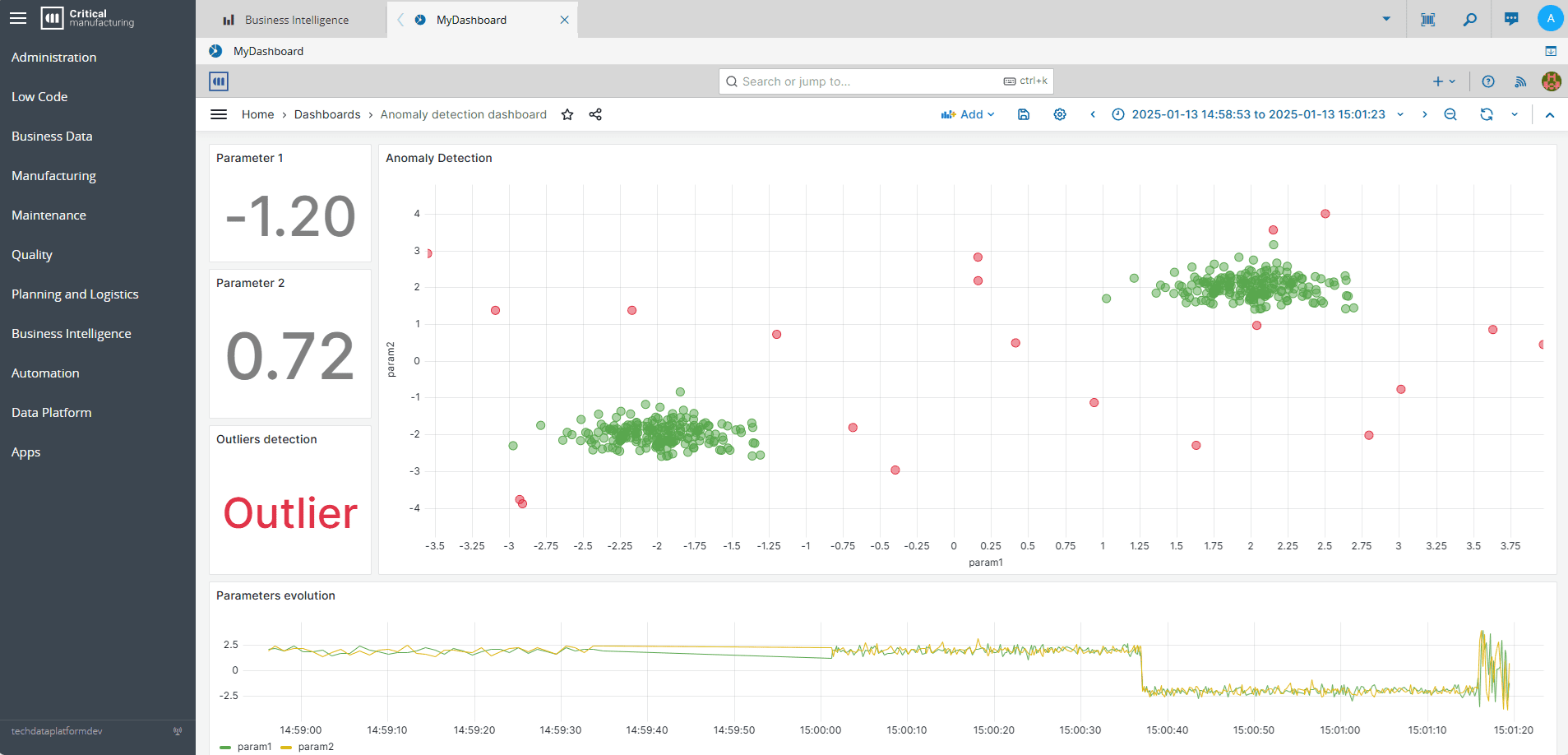Click the zoom out time range icon
Screen dimensions: 1568x755
tap(1450, 114)
